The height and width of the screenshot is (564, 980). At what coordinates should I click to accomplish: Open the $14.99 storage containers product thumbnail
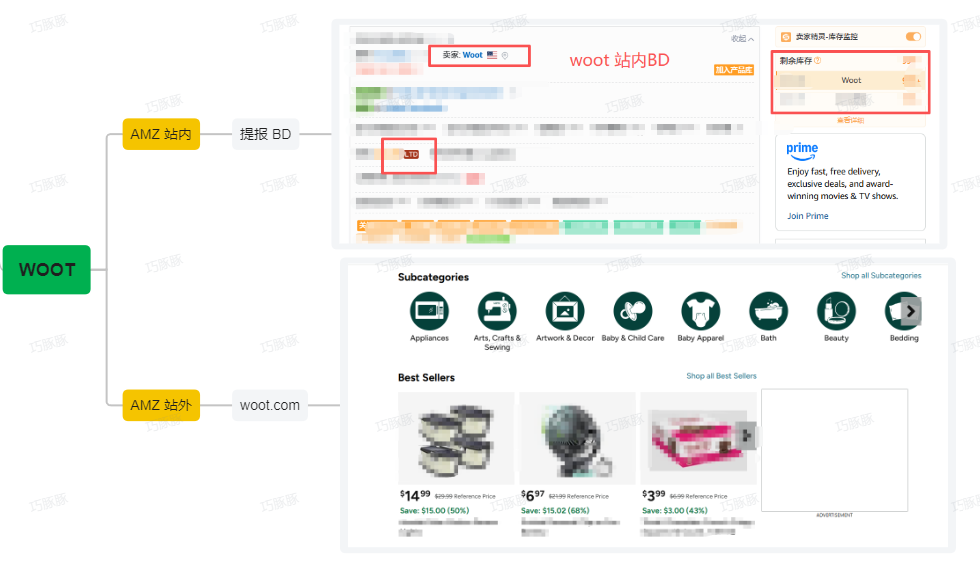tap(456, 438)
